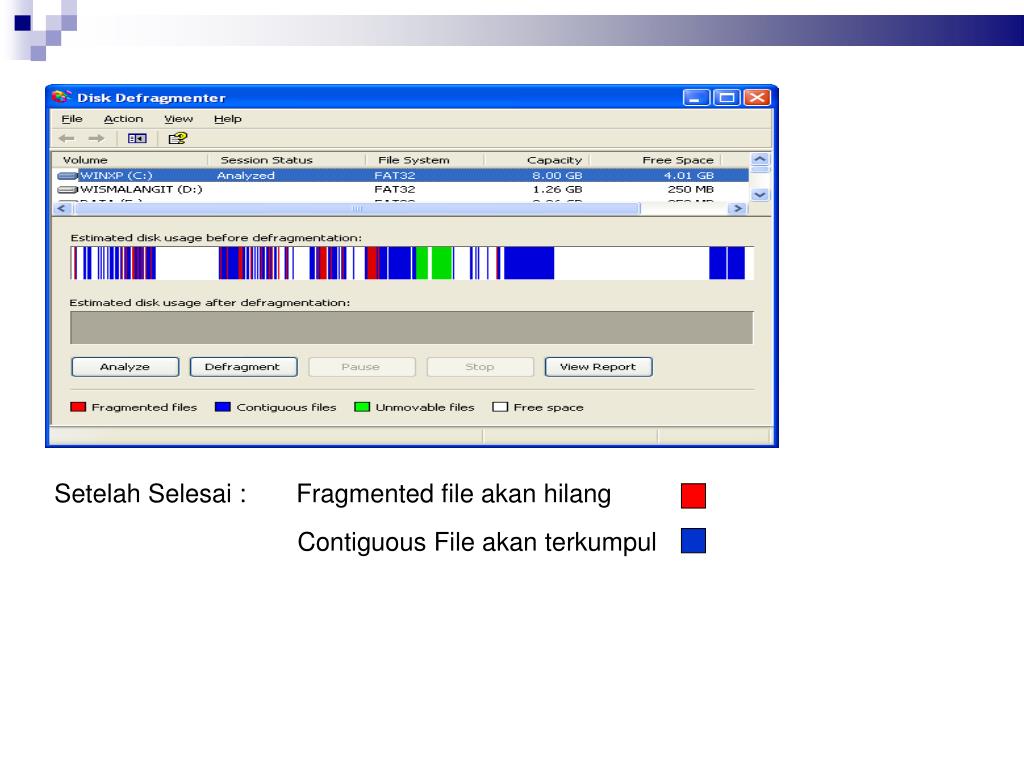Click the Stop button
This screenshot has width=1024, height=768.
click(x=480, y=367)
